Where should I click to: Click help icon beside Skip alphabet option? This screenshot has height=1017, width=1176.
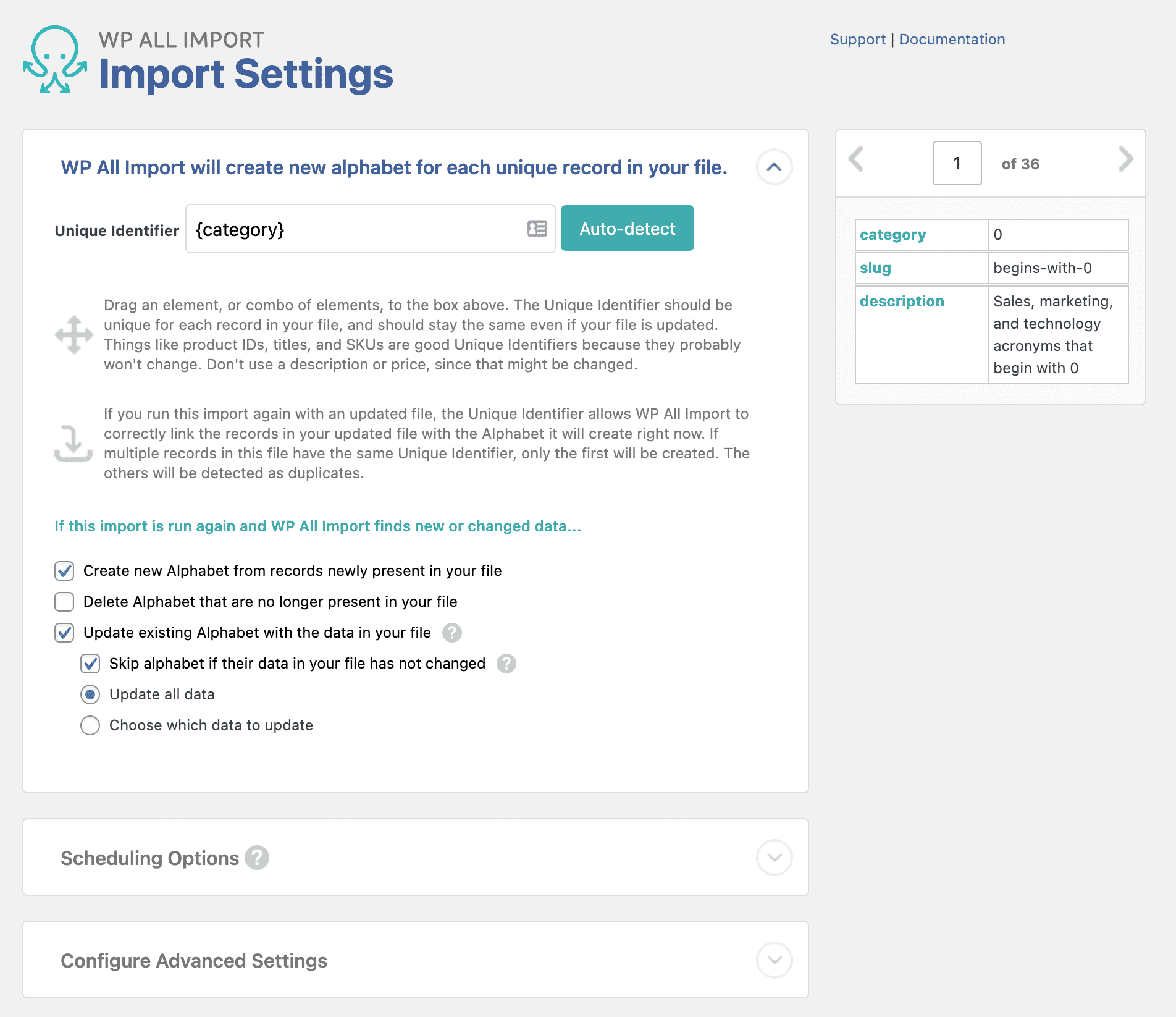(x=506, y=664)
